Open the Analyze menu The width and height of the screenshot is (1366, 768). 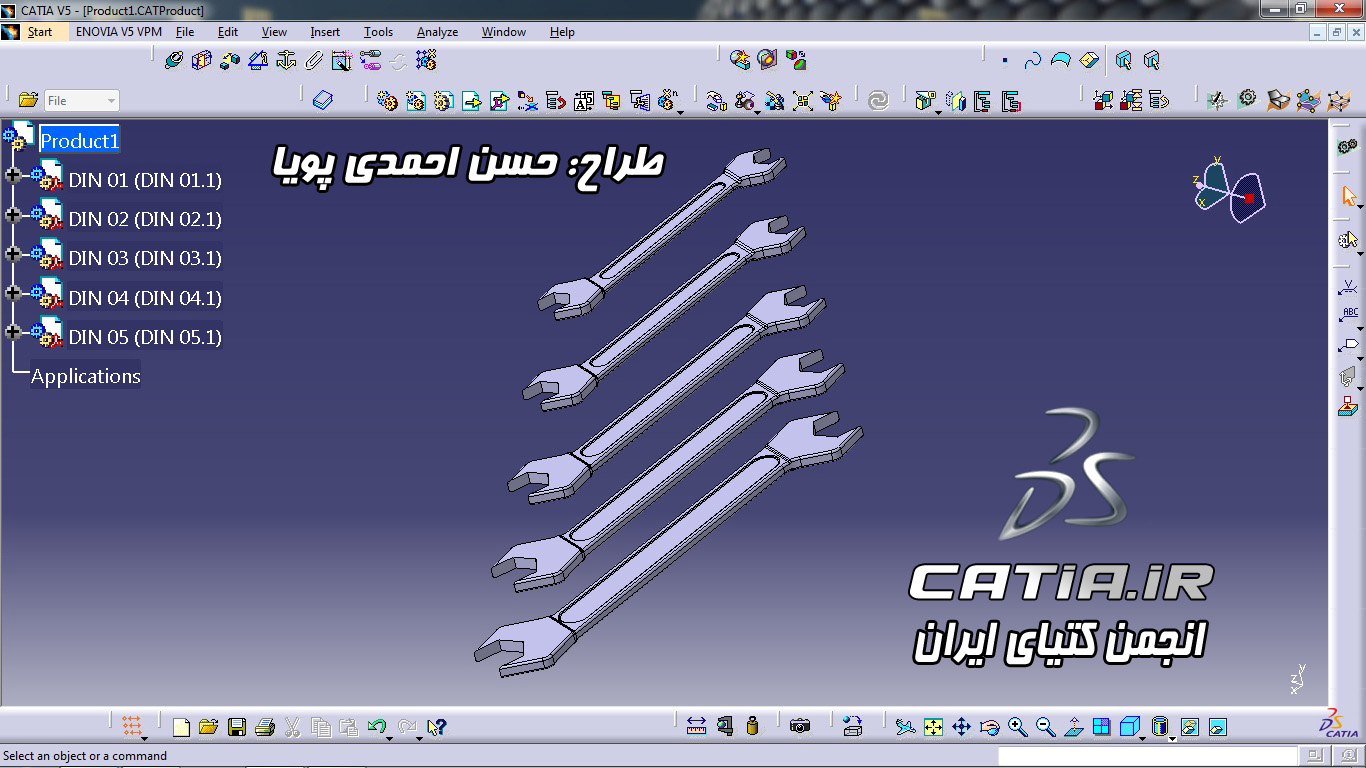click(437, 32)
